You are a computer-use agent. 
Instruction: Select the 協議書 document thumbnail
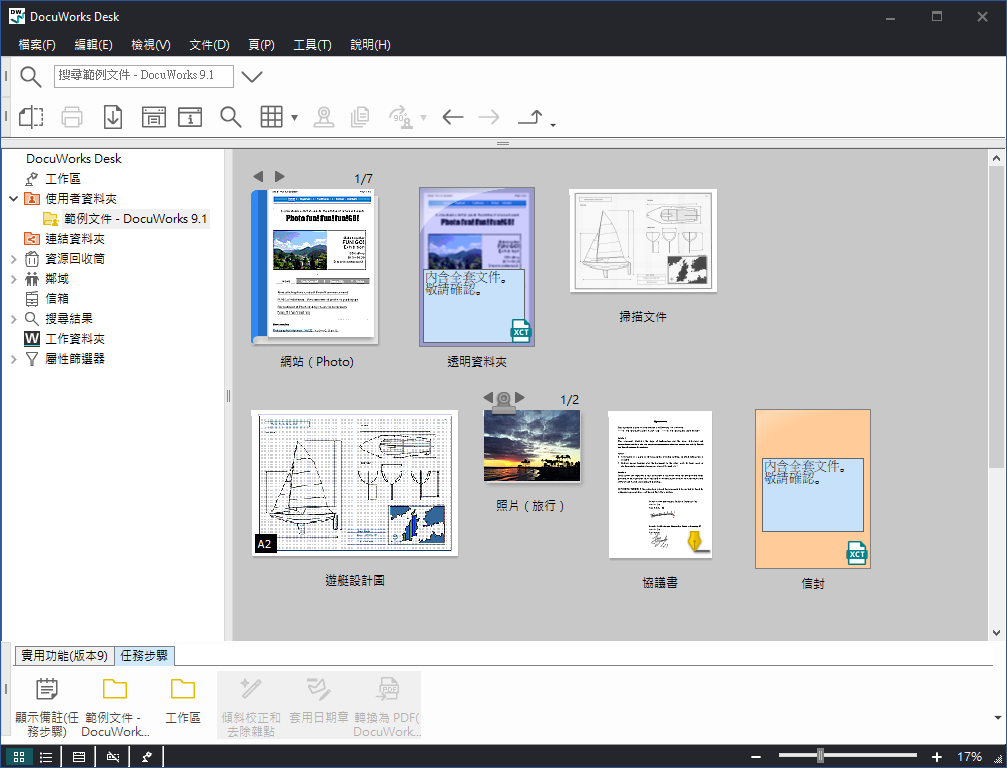[x=660, y=485]
